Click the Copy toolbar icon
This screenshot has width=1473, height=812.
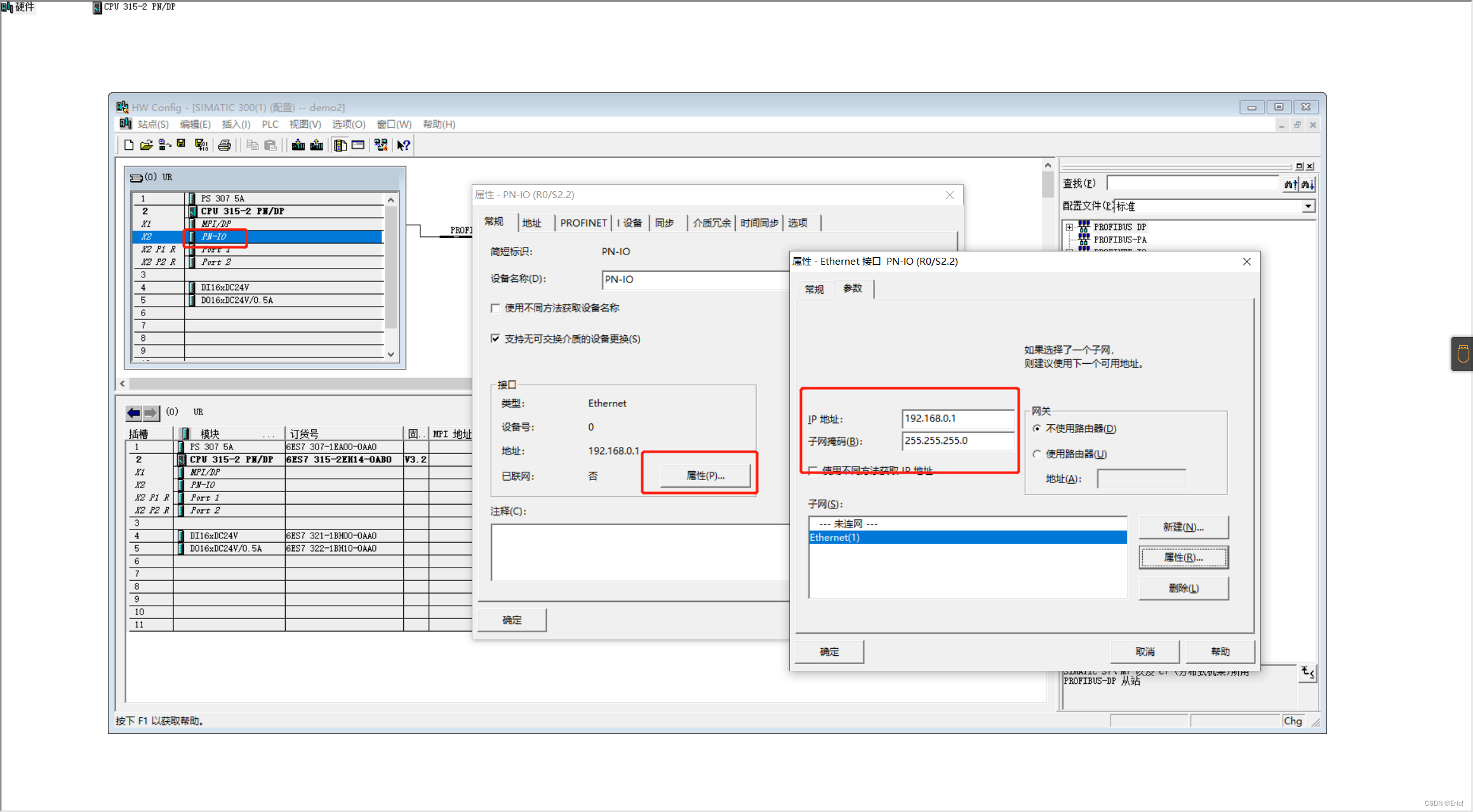(252, 145)
